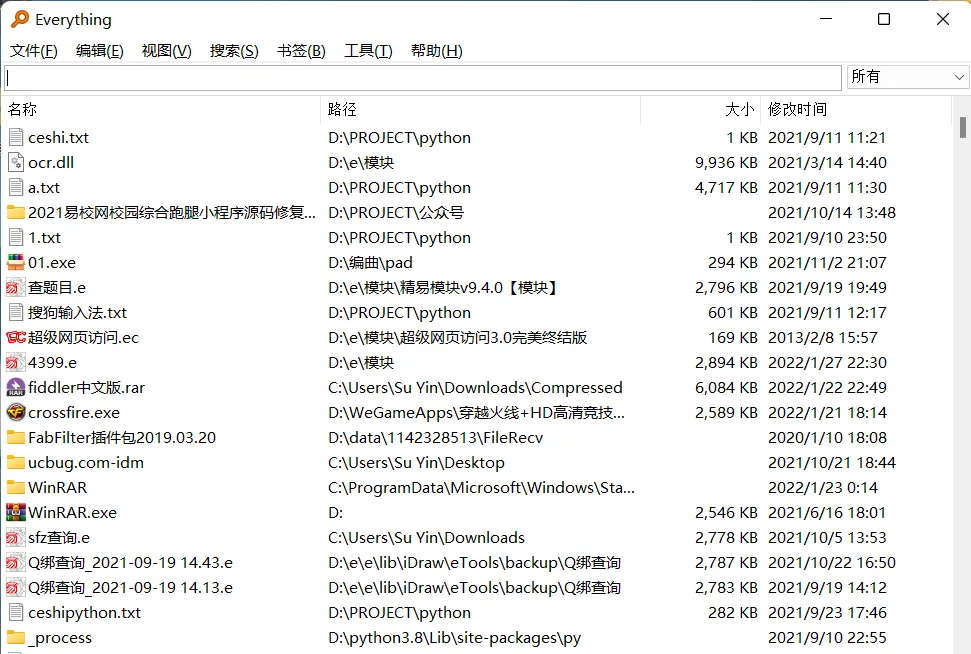Image resolution: width=971 pixels, height=654 pixels.
Task: Select the sfz查询.e file row
Action: click(x=60, y=537)
